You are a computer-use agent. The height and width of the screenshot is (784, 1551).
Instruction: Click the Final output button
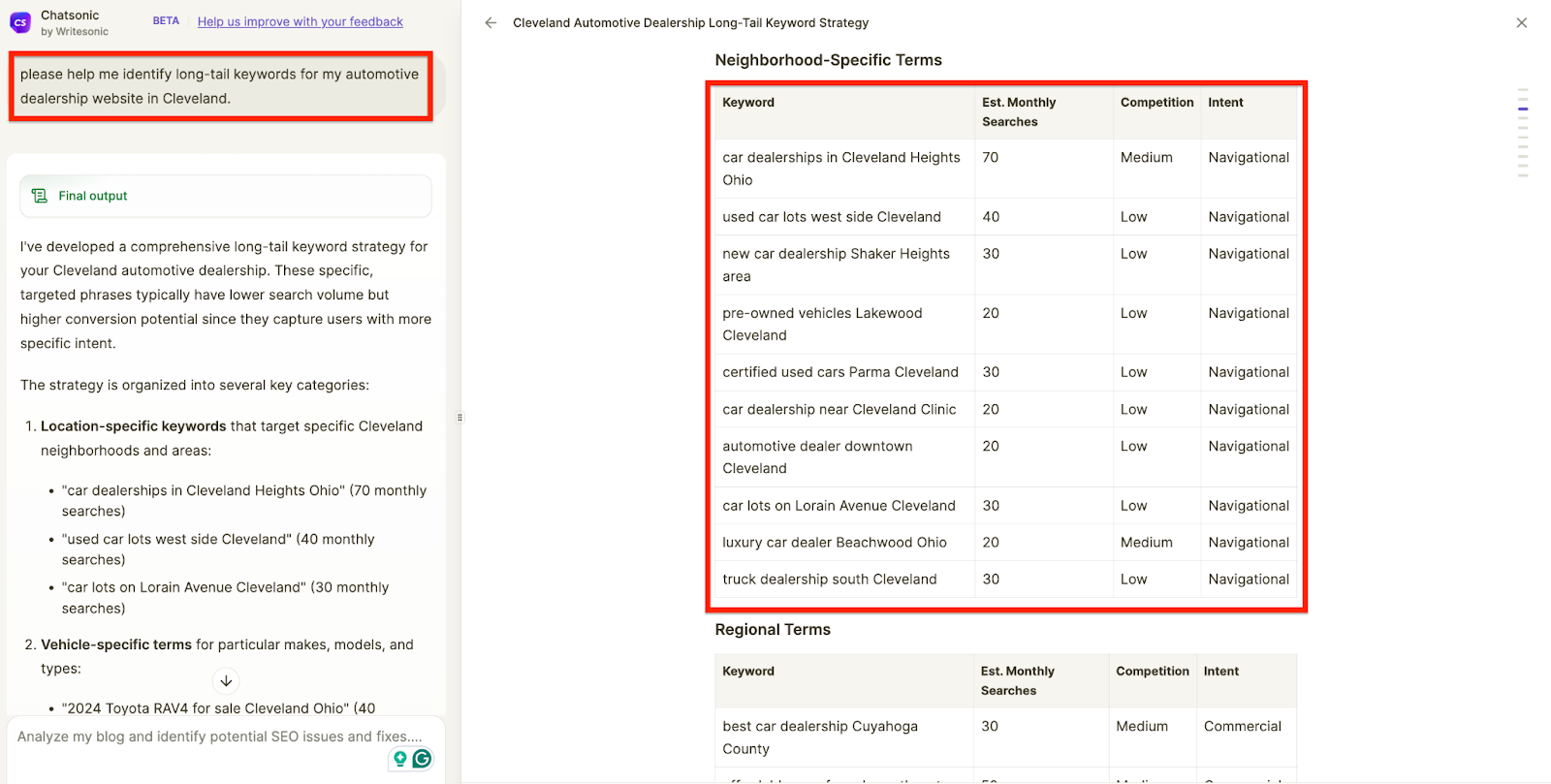click(x=225, y=196)
